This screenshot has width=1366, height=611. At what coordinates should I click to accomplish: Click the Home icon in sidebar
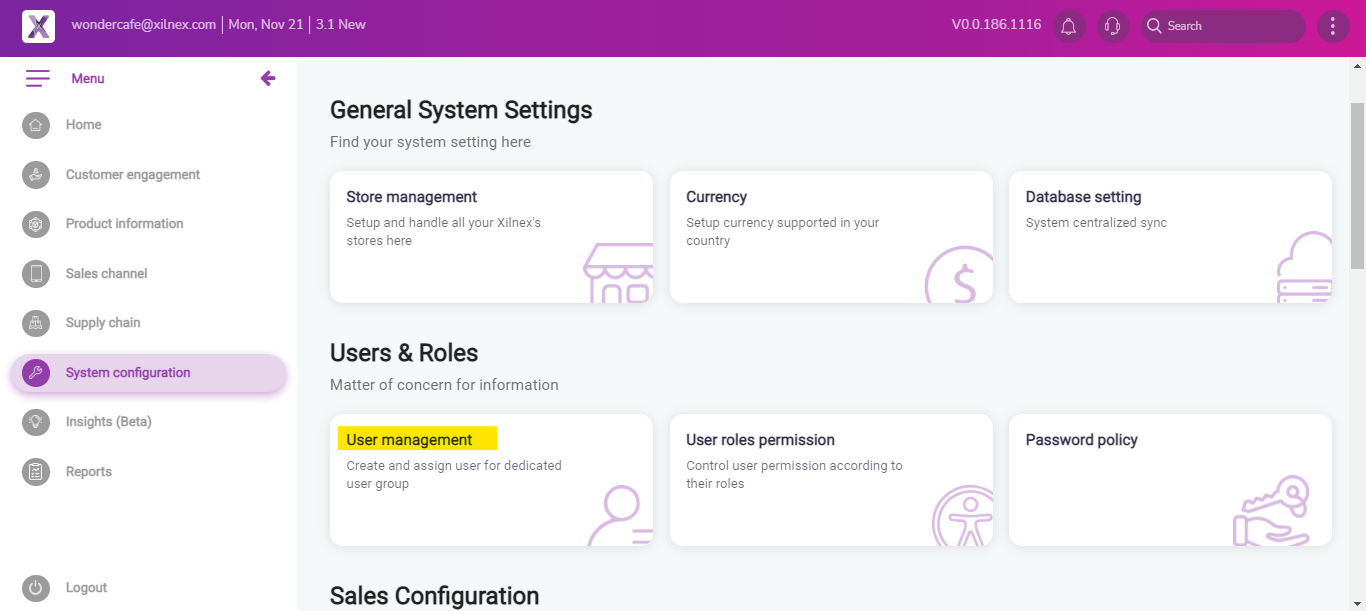36,125
